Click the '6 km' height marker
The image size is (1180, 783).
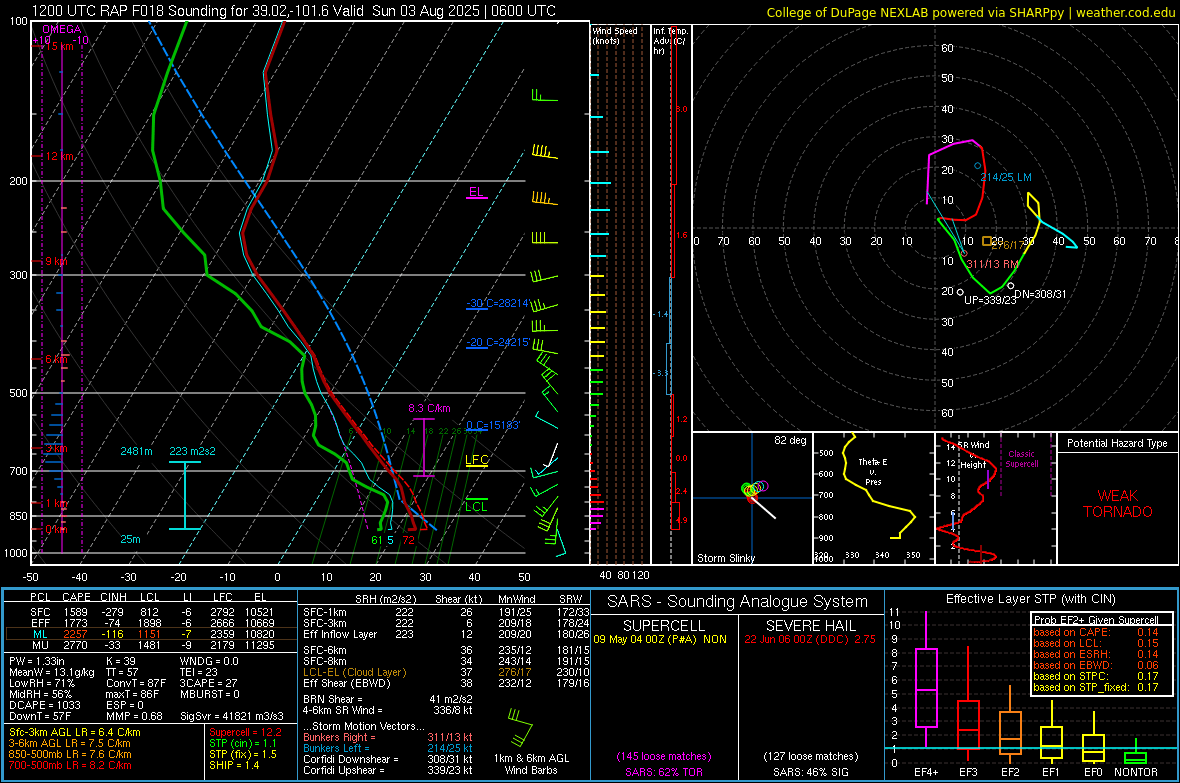[x=56, y=359]
